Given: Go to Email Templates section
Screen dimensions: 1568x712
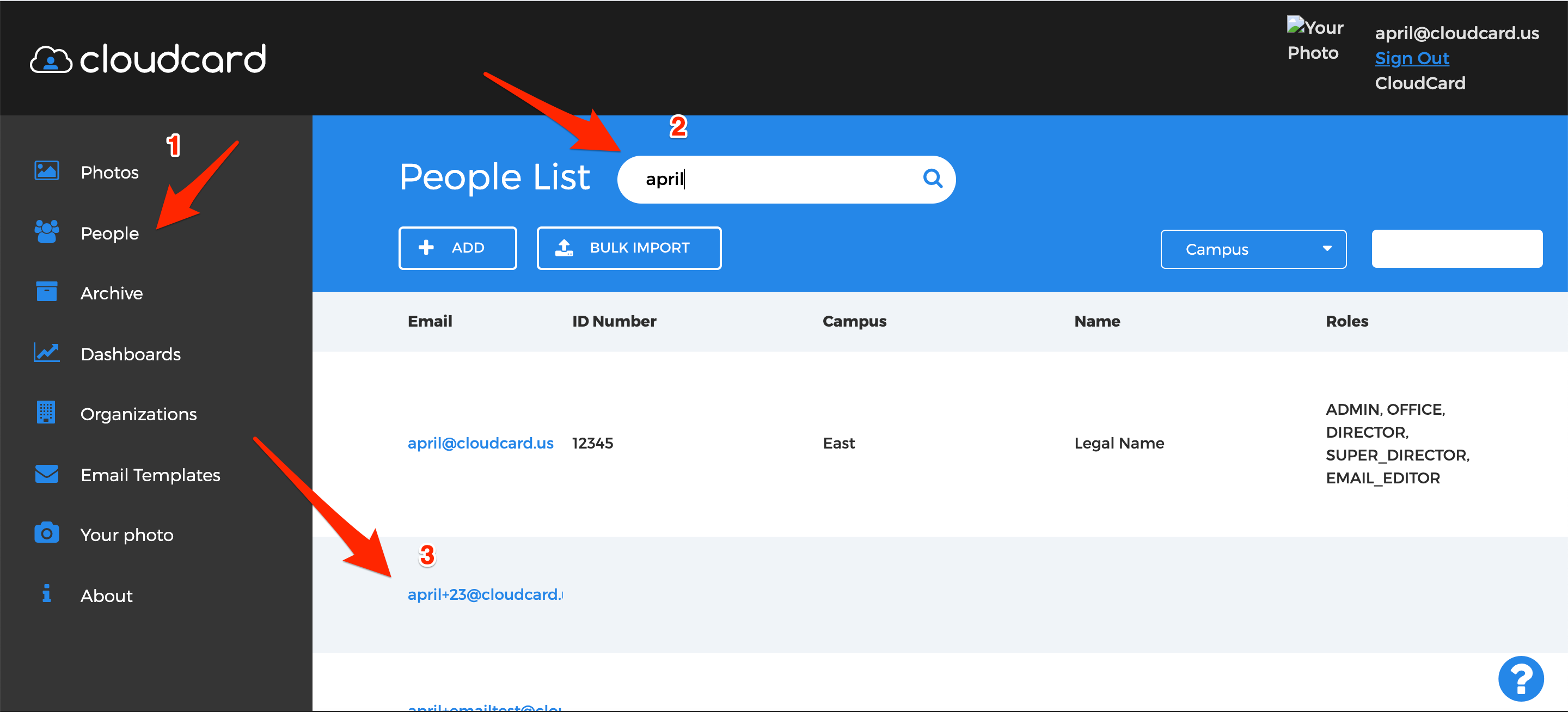Looking at the screenshot, I should (x=150, y=475).
